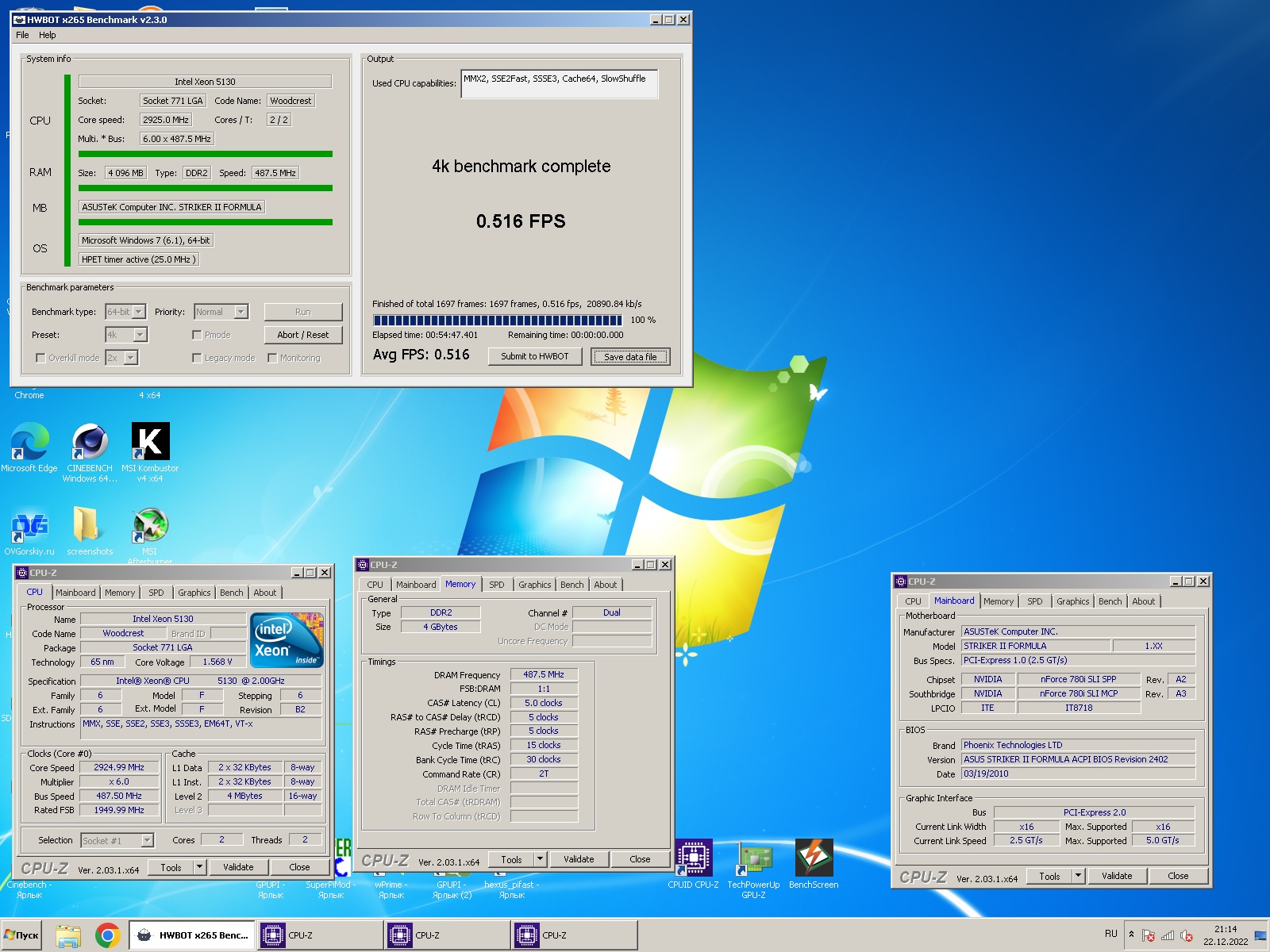Screen dimensions: 1270x952
Task: Expand Tools arrow in Memory CPU-Z window
Action: [541, 858]
